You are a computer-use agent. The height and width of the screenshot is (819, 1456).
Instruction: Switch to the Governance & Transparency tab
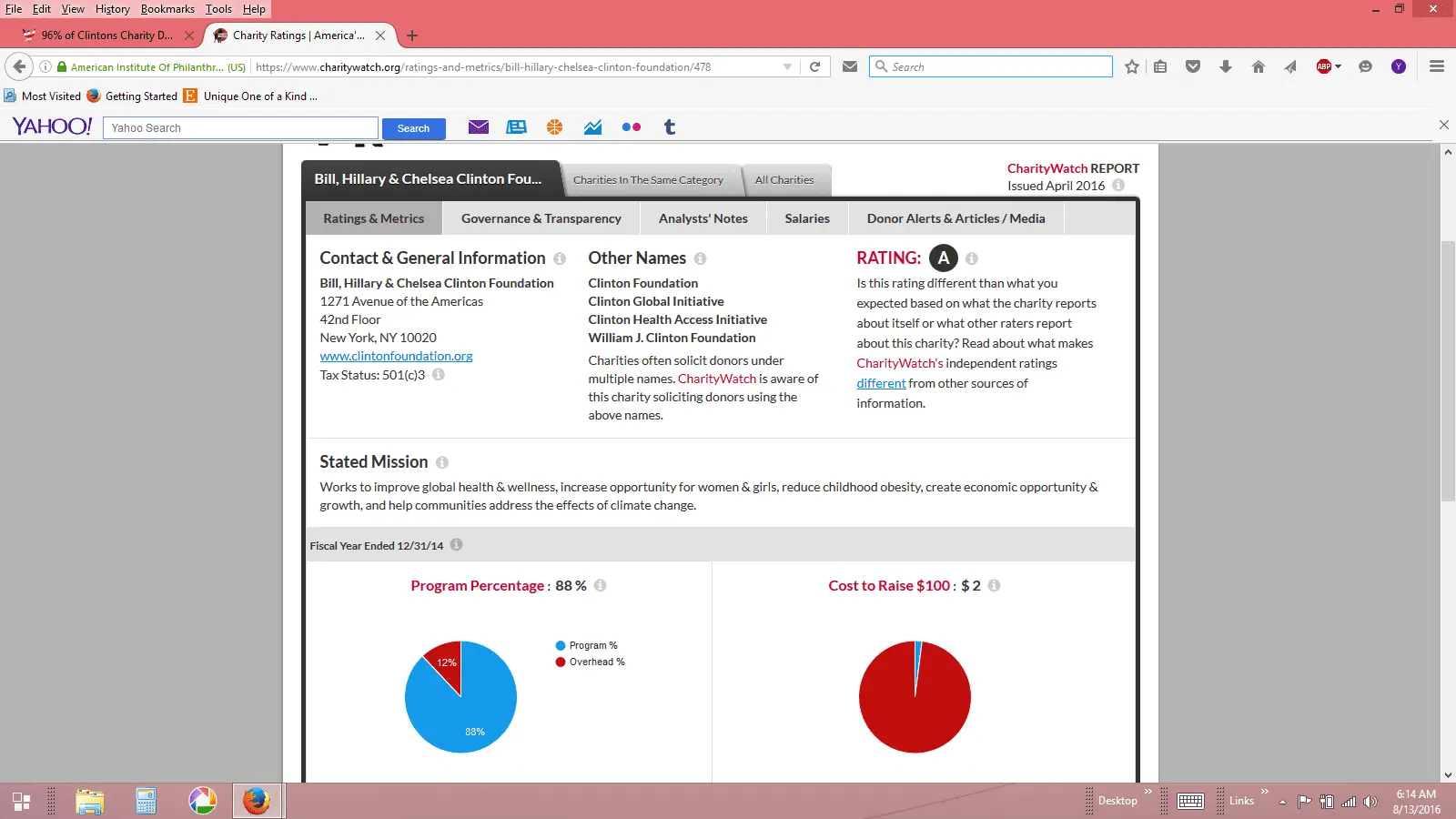pyautogui.click(x=541, y=218)
